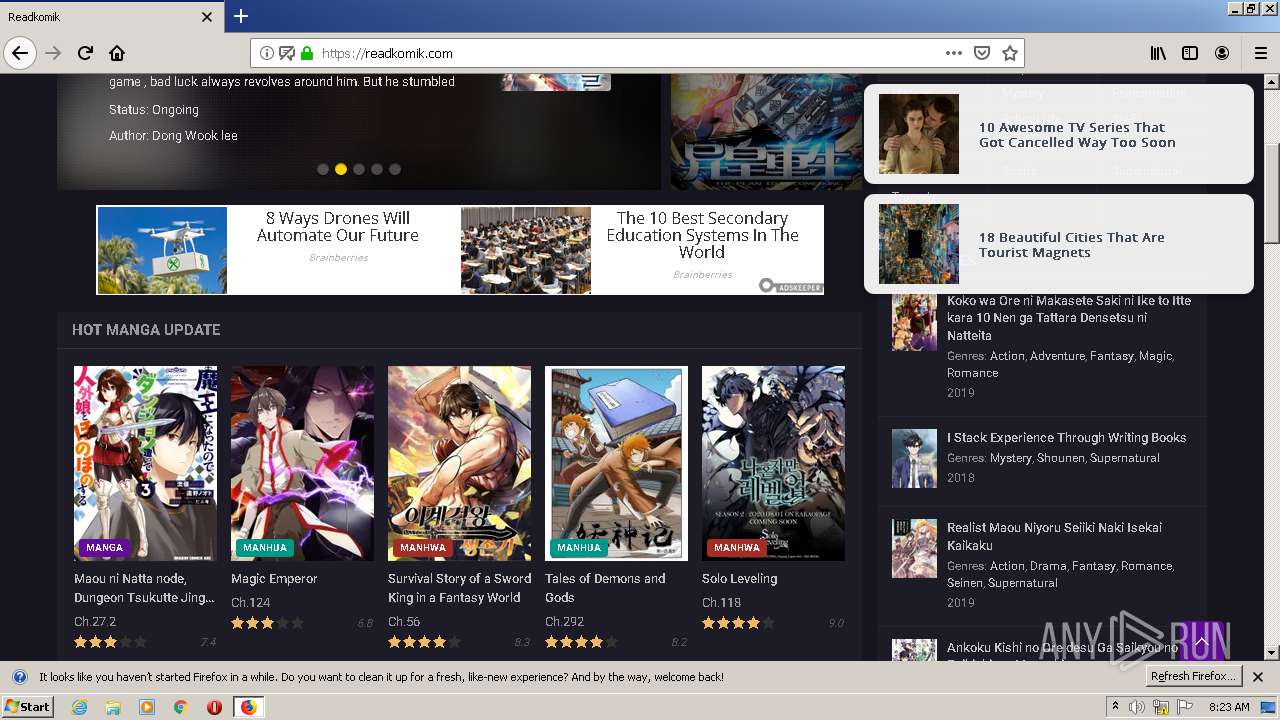This screenshot has width=1280, height=720.
Task: Switch to the Readkomik tab
Action: 110,17
